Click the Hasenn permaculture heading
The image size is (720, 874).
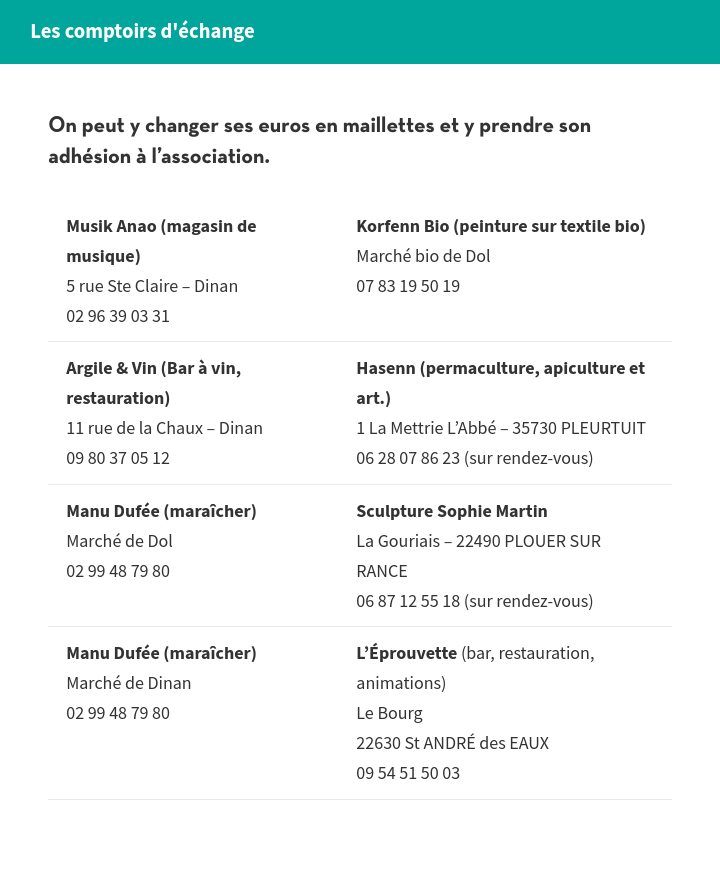pos(500,383)
